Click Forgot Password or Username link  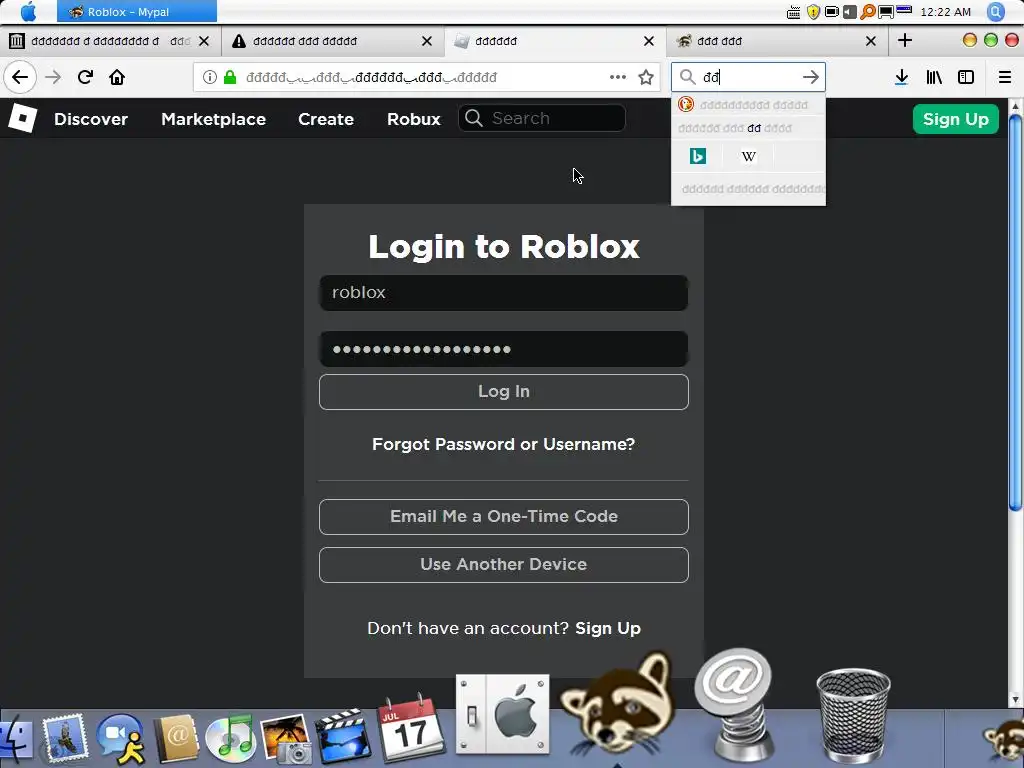[504, 444]
